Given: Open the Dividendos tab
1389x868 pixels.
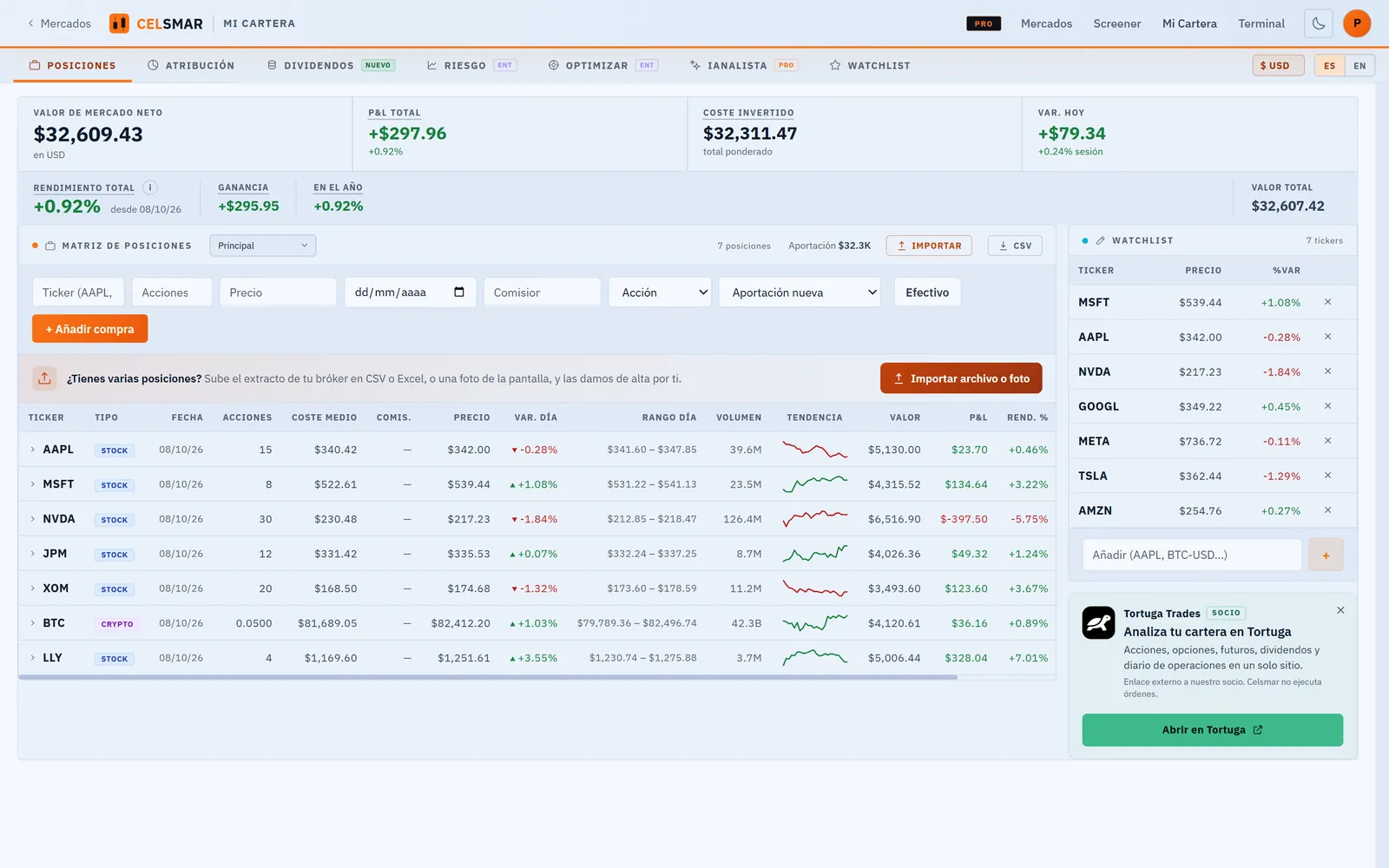Looking at the screenshot, I should coord(331,66).
